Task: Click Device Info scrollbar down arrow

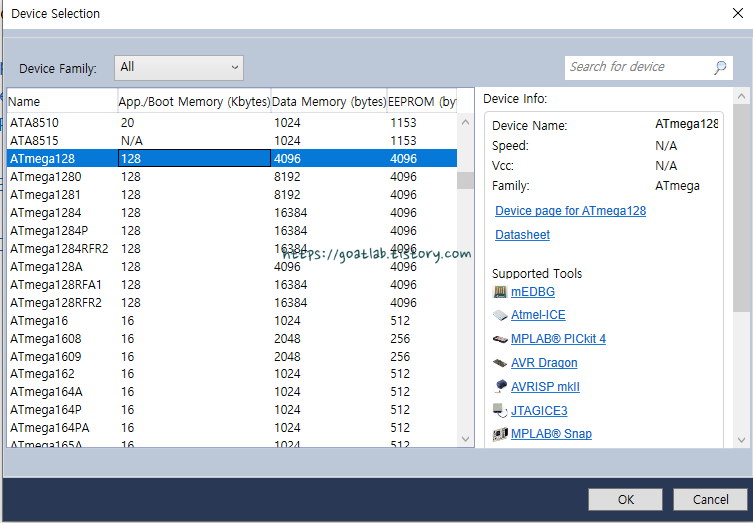Action: [x=741, y=439]
